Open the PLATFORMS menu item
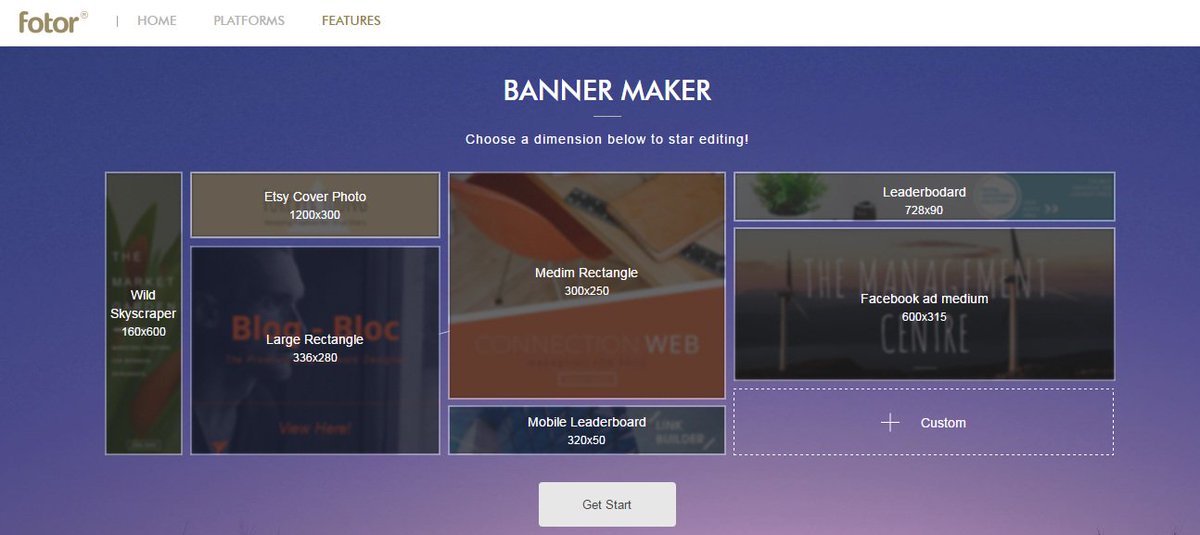The height and width of the screenshot is (535, 1200). click(x=249, y=20)
